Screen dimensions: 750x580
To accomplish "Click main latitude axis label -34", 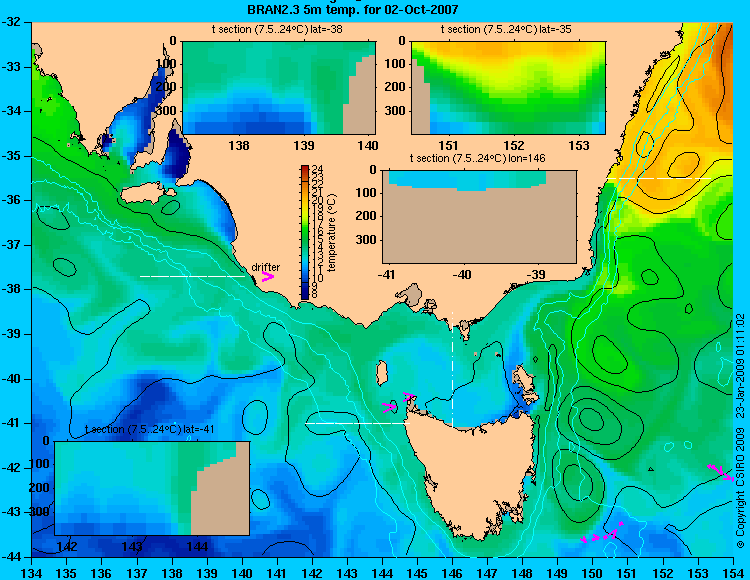I will pyautogui.click(x=11, y=111).
